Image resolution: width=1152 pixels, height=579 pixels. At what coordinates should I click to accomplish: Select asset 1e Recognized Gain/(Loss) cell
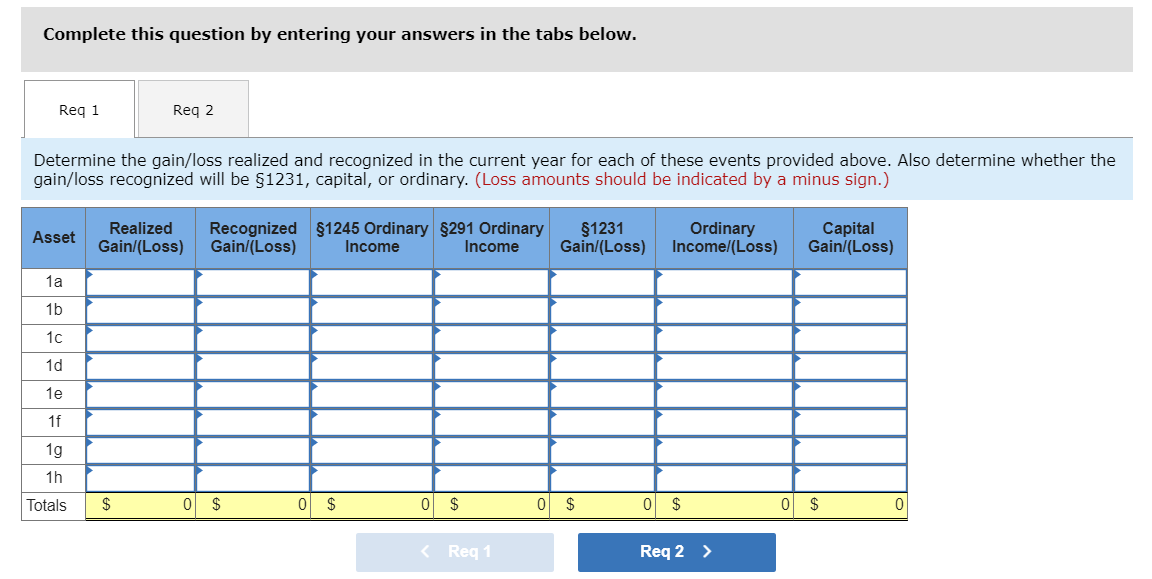253,393
